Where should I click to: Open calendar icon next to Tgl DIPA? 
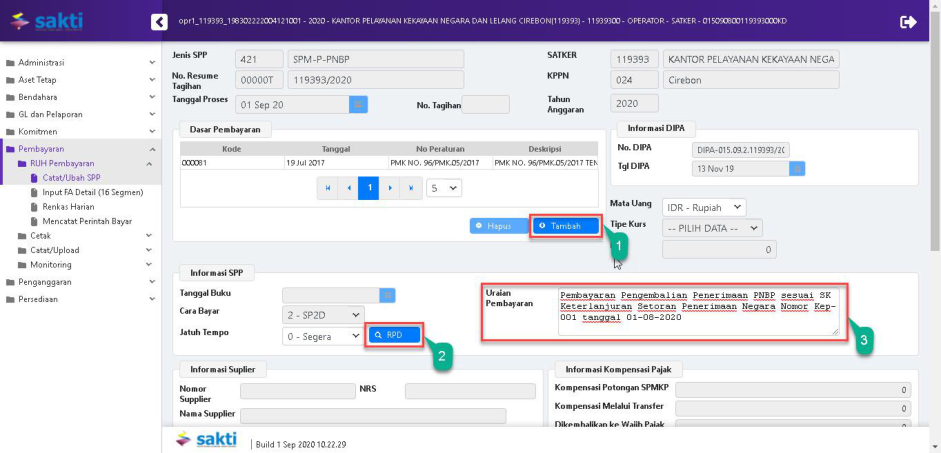(797, 169)
